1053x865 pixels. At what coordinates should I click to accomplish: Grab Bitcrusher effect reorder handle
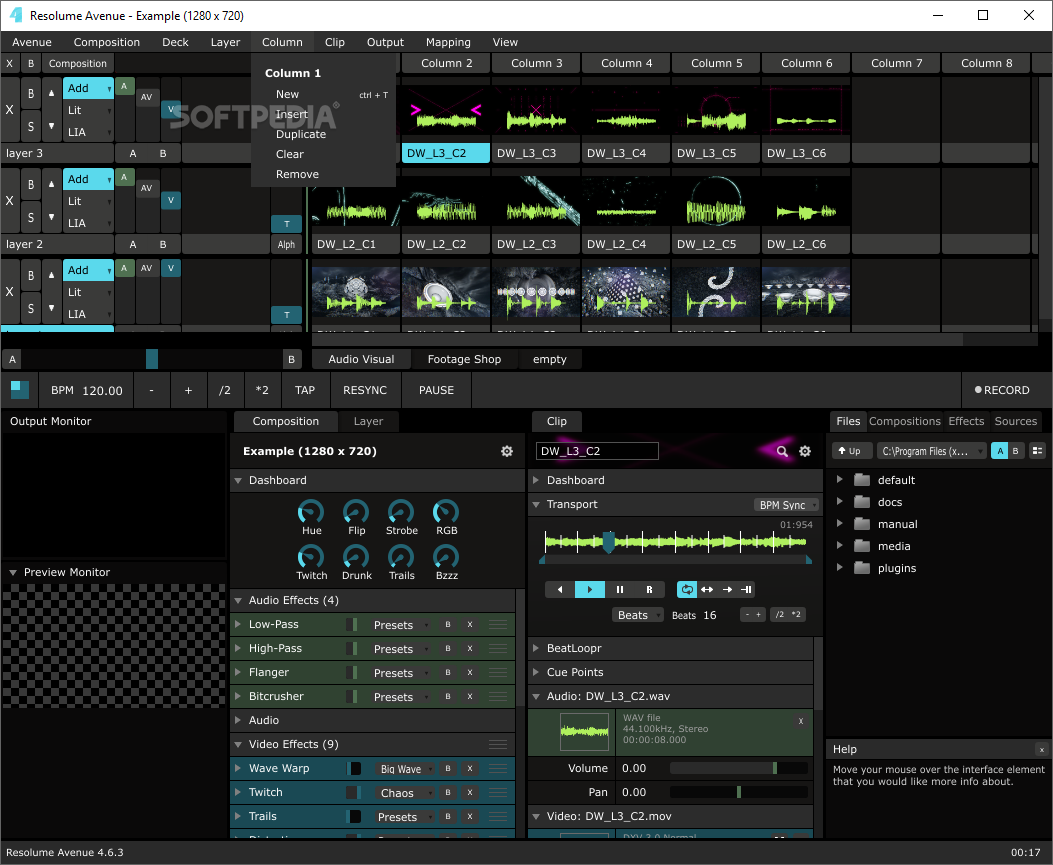coord(498,697)
